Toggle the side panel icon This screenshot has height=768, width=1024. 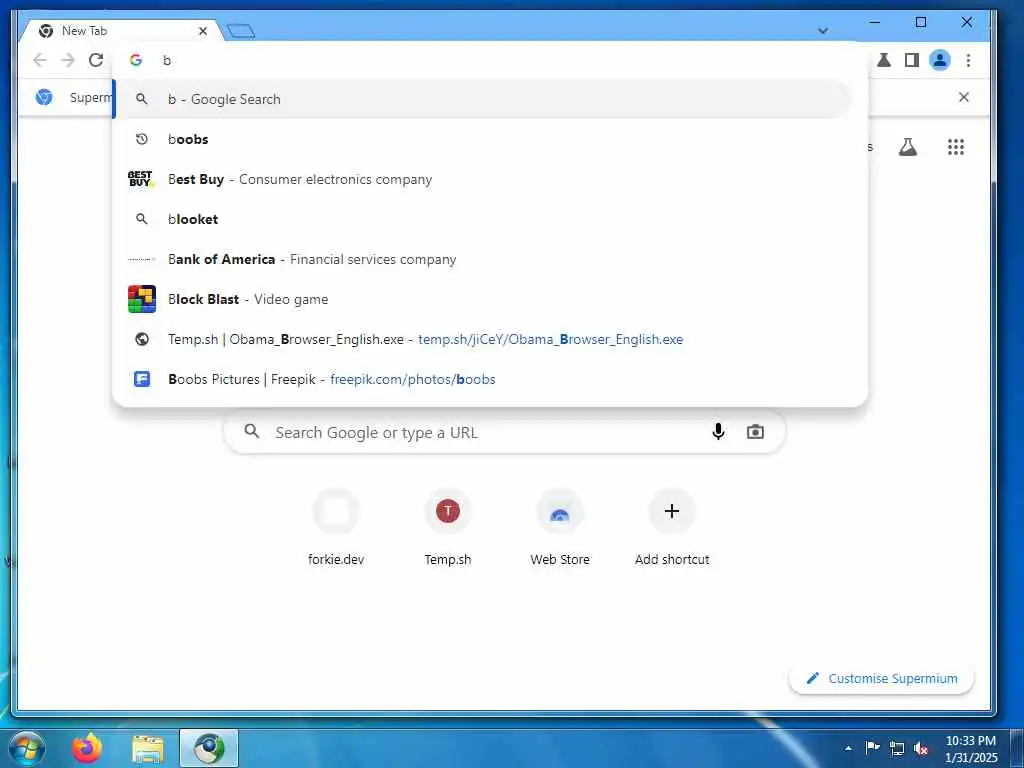point(912,60)
